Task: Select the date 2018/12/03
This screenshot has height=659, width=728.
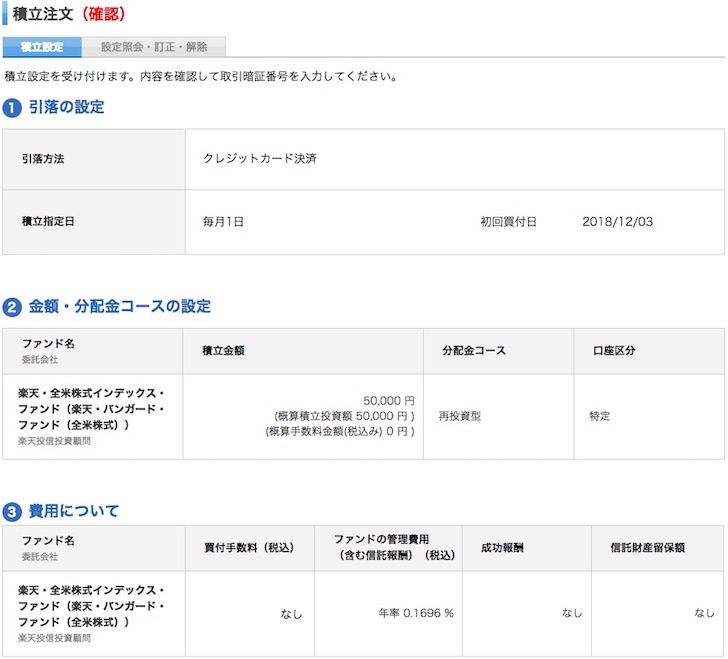Action: [x=618, y=222]
